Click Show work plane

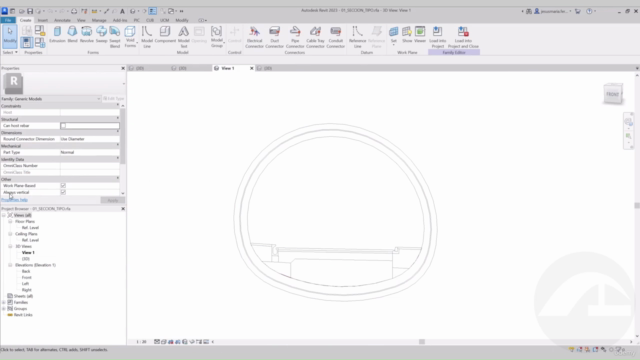point(407,35)
